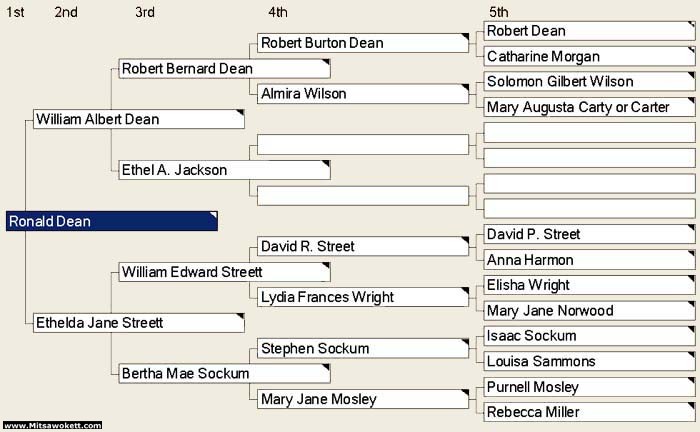Image resolution: width=700 pixels, height=432 pixels.
Task: Select Rebecca Miller in fifth generation
Action: pyautogui.click(x=589, y=412)
